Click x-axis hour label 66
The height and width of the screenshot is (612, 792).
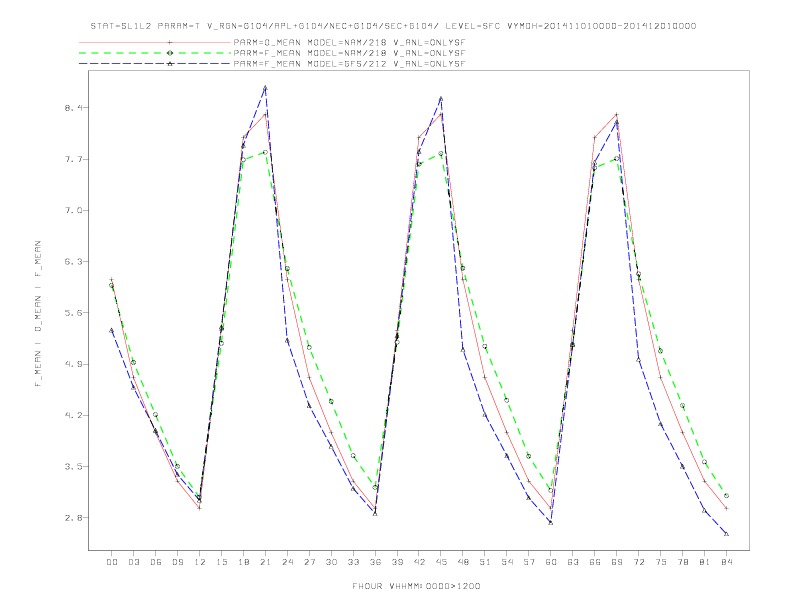tap(595, 562)
